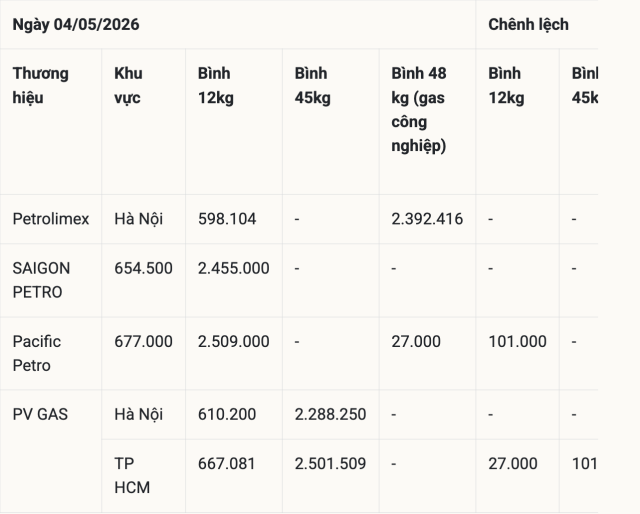
Task: Click the Ngày 04/05/2026 header cell
Action: coord(238,24)
